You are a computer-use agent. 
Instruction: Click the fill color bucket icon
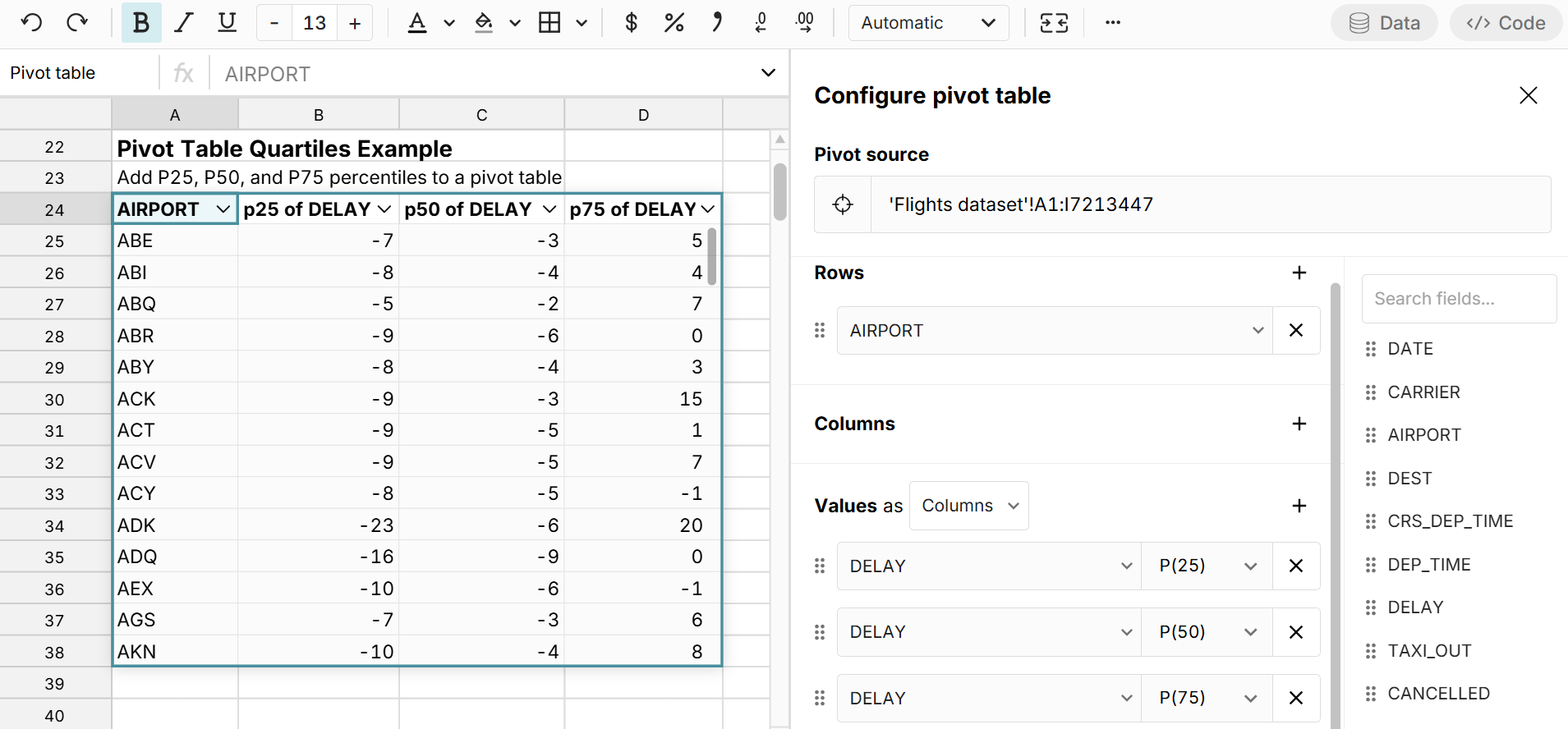click(x=484, y=23)
